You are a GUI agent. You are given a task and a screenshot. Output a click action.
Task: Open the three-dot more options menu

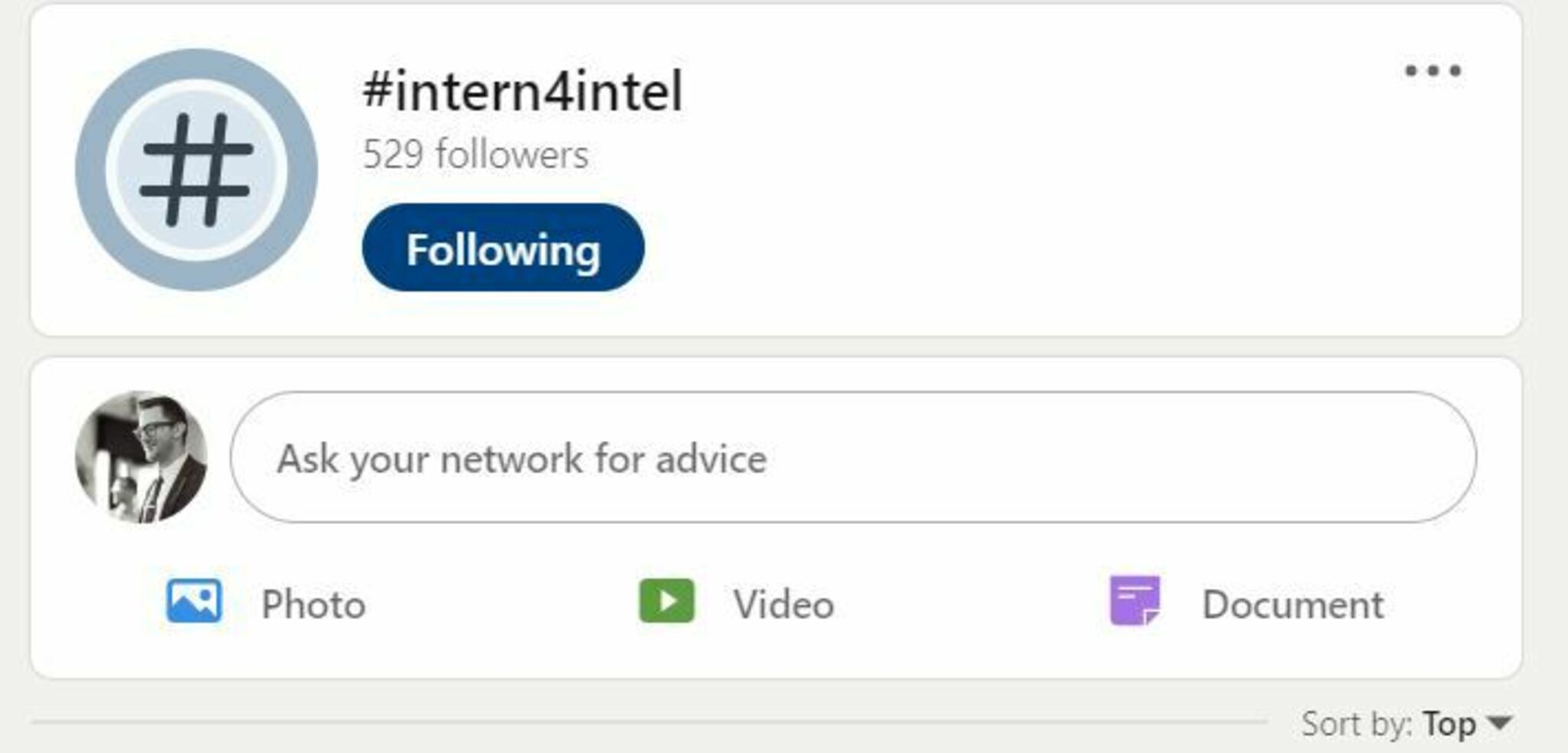1432,71
